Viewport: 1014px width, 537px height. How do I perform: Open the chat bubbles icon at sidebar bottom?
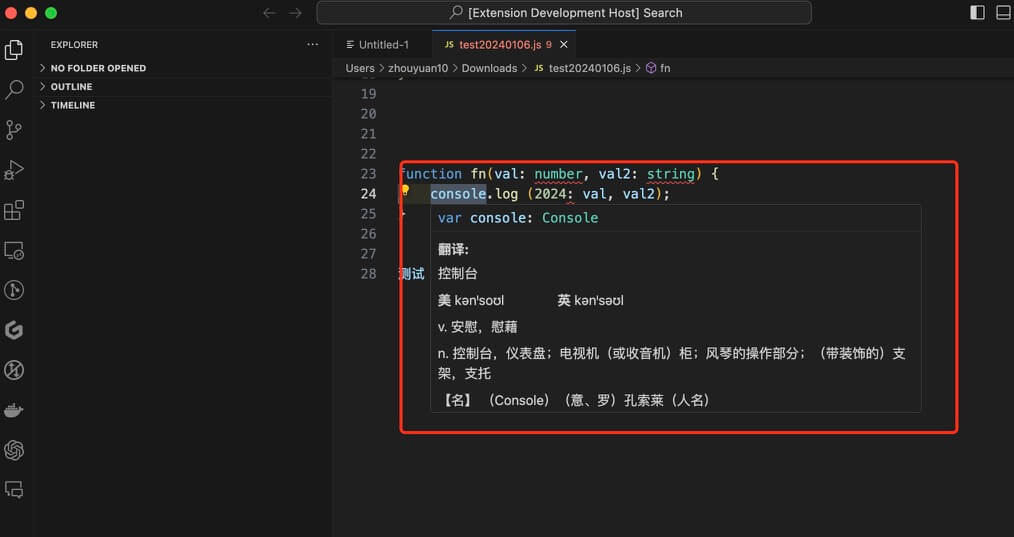[x=14, y=490]
